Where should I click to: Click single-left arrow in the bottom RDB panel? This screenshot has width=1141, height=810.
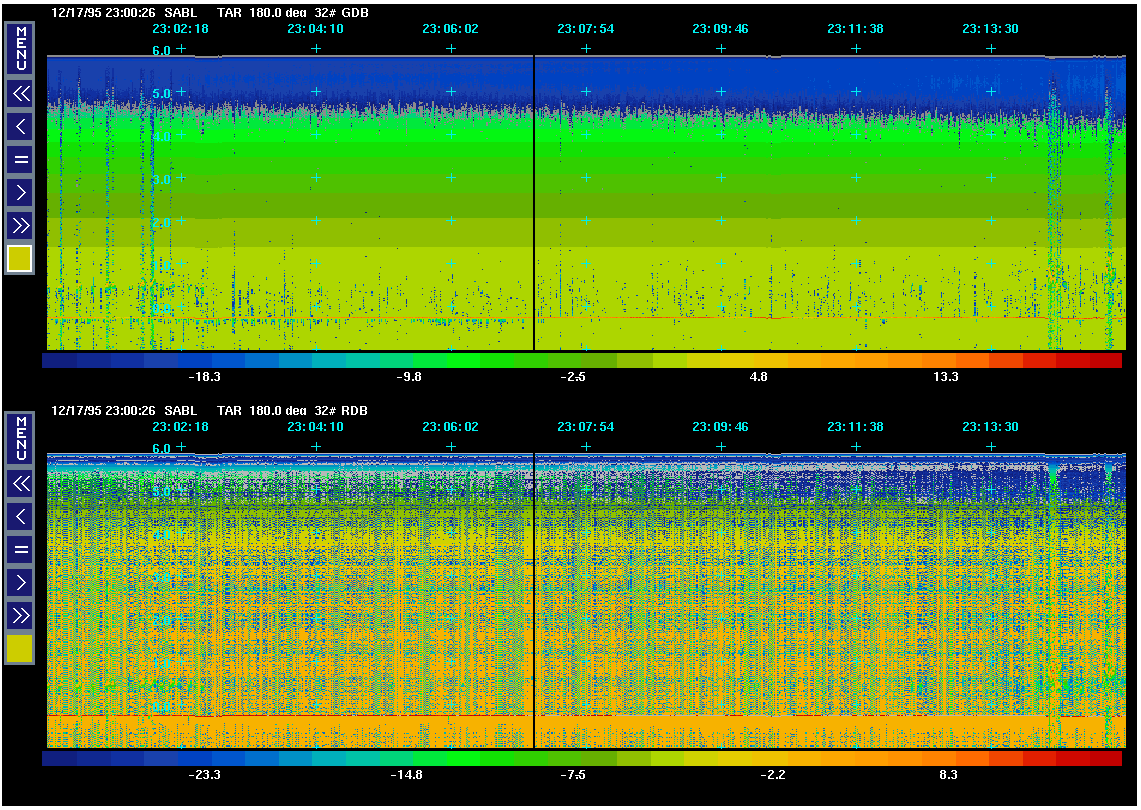coord(20,517)
